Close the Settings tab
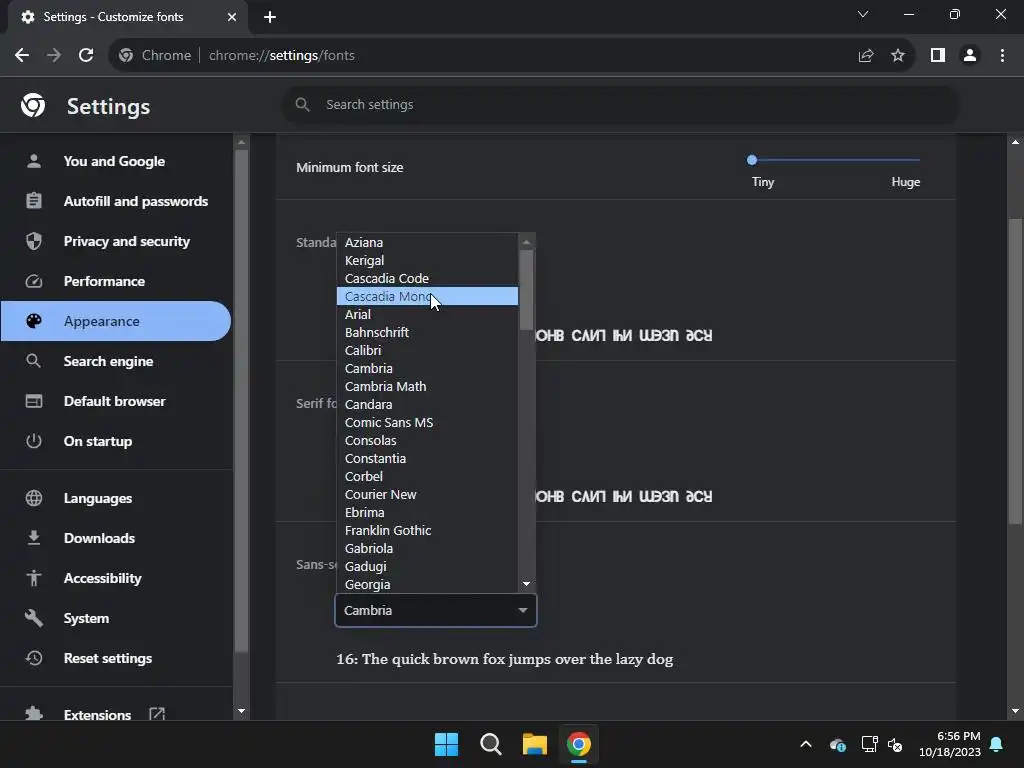Image resolution: width=1024 pixels, height=768 pixels. pyautogui.click(x=232, y=17)
